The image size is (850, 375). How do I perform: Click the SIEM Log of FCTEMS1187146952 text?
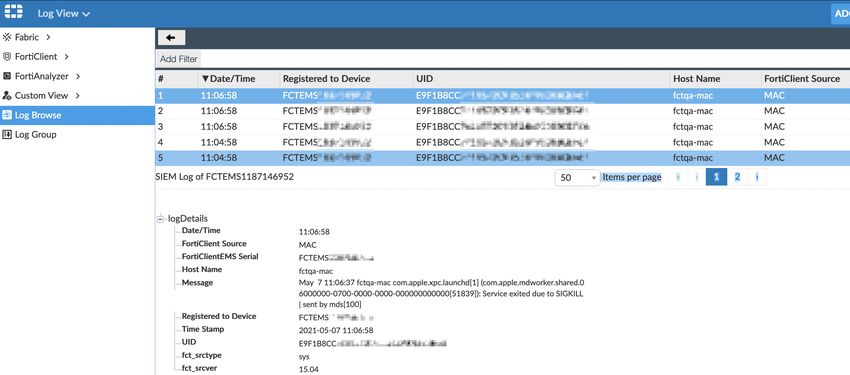click(224, 177)
